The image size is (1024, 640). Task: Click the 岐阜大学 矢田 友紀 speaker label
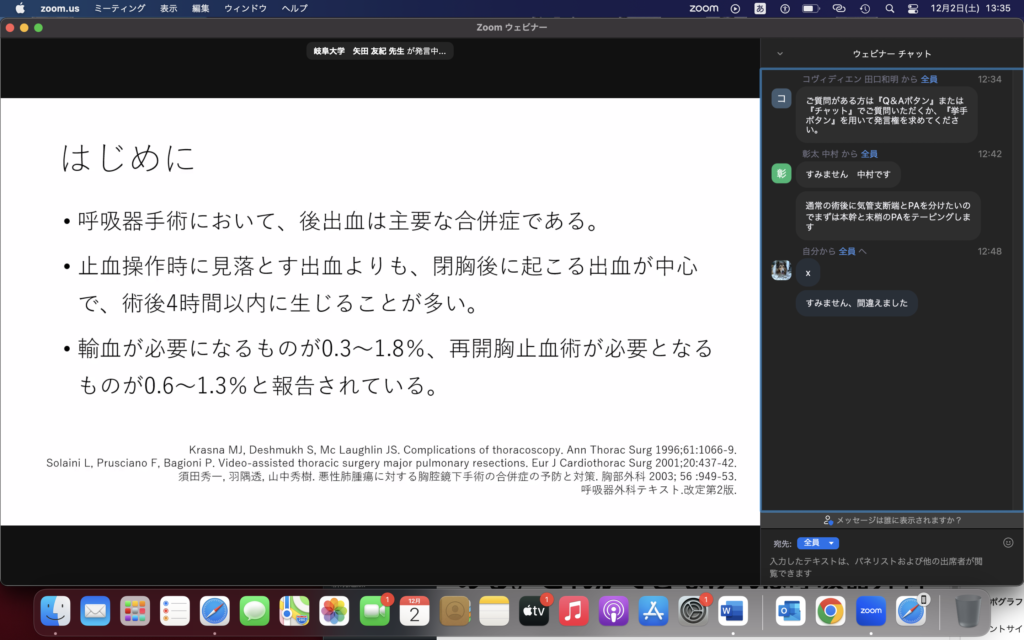(380, 51)
